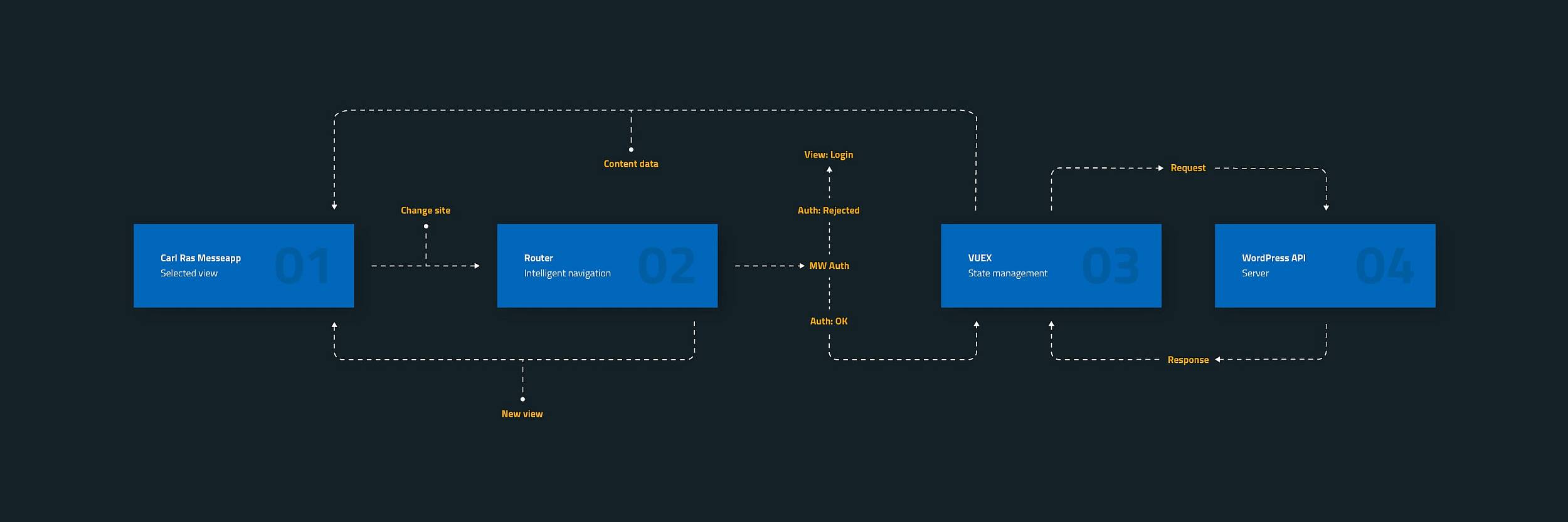Select the Content data label
Viewport: 1568px width, 522px height.
pos(630,164)
